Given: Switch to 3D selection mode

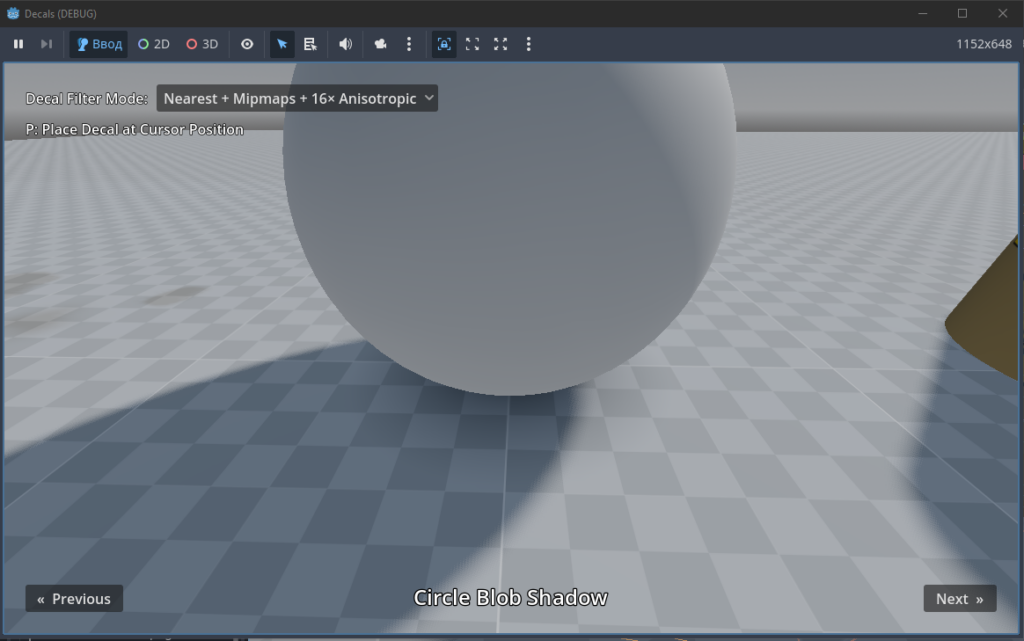Looking at the screenshot, I should pyautogui.click(x=202, y=44).
